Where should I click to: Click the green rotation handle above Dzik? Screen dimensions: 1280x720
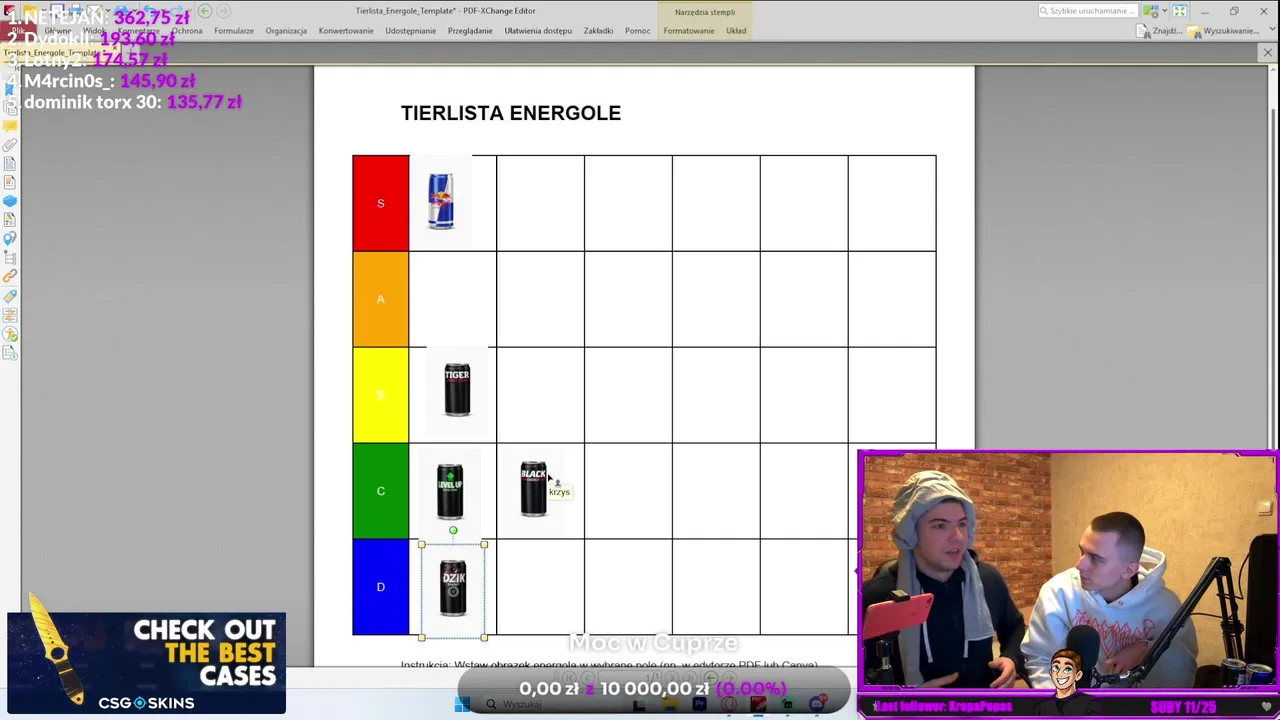453,531
